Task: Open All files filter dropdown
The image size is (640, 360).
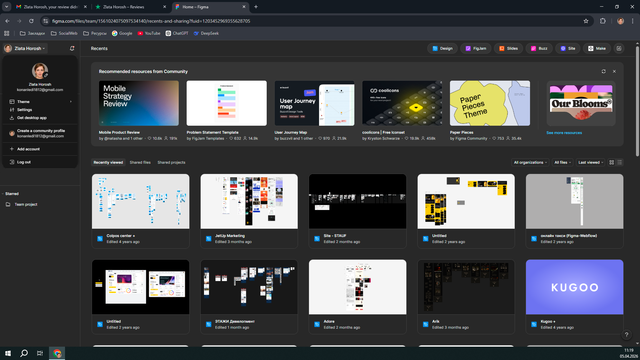Action: point(562,162)
